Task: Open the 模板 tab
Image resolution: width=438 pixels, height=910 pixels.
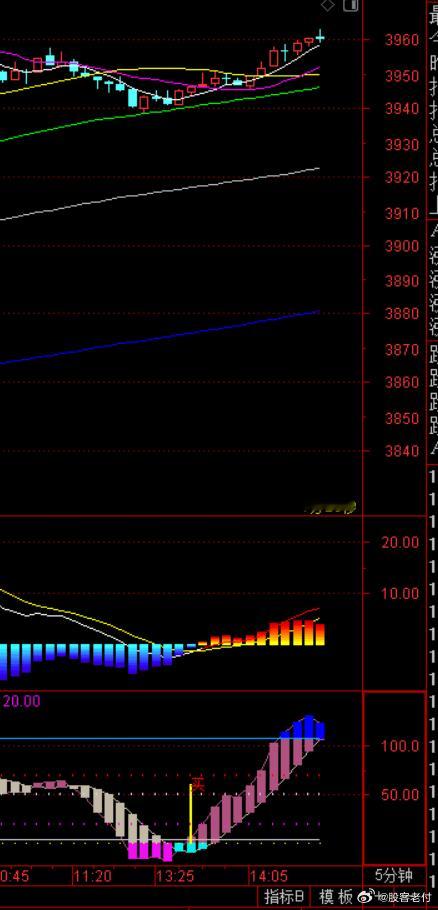Action: tap(336, 896)
